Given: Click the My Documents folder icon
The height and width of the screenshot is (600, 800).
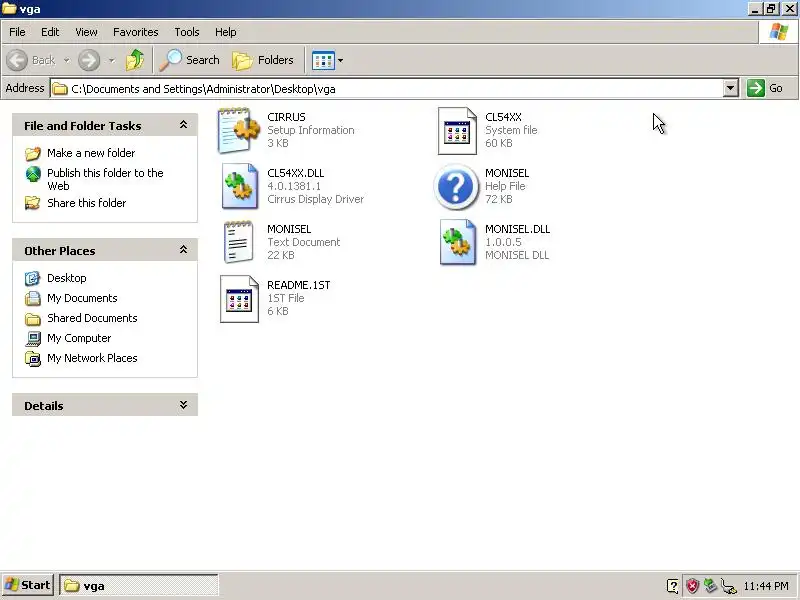Looking at the screenshot, I should [x=33, y=298].
